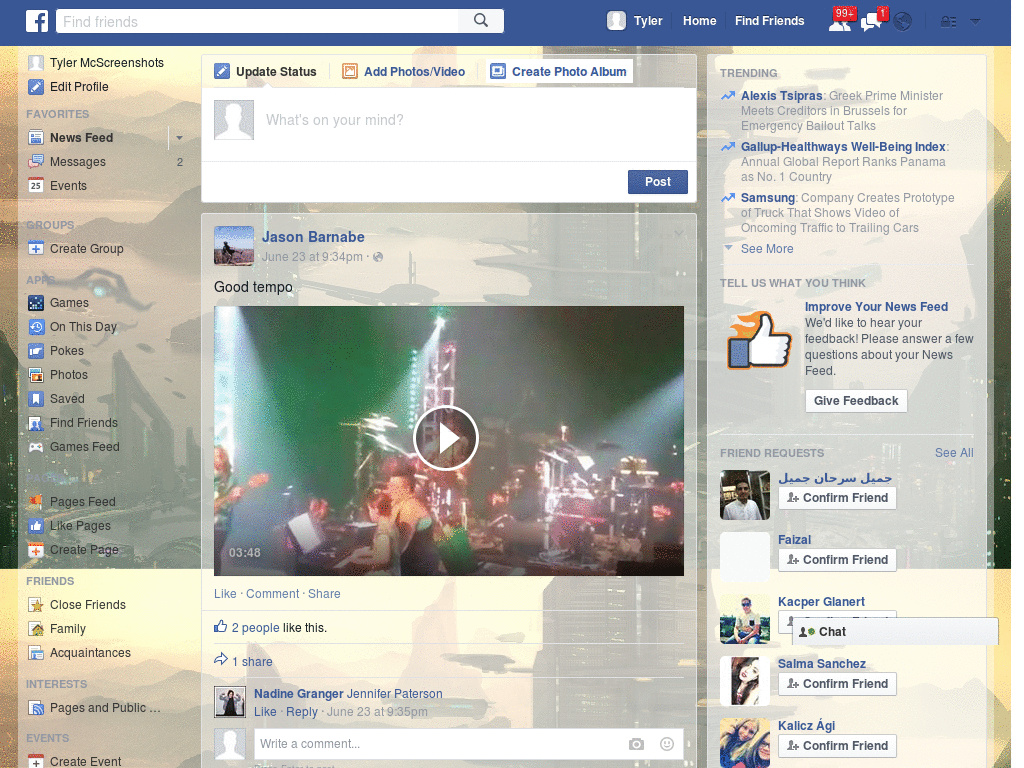Open Samsung trending topic

click(767, 198)
